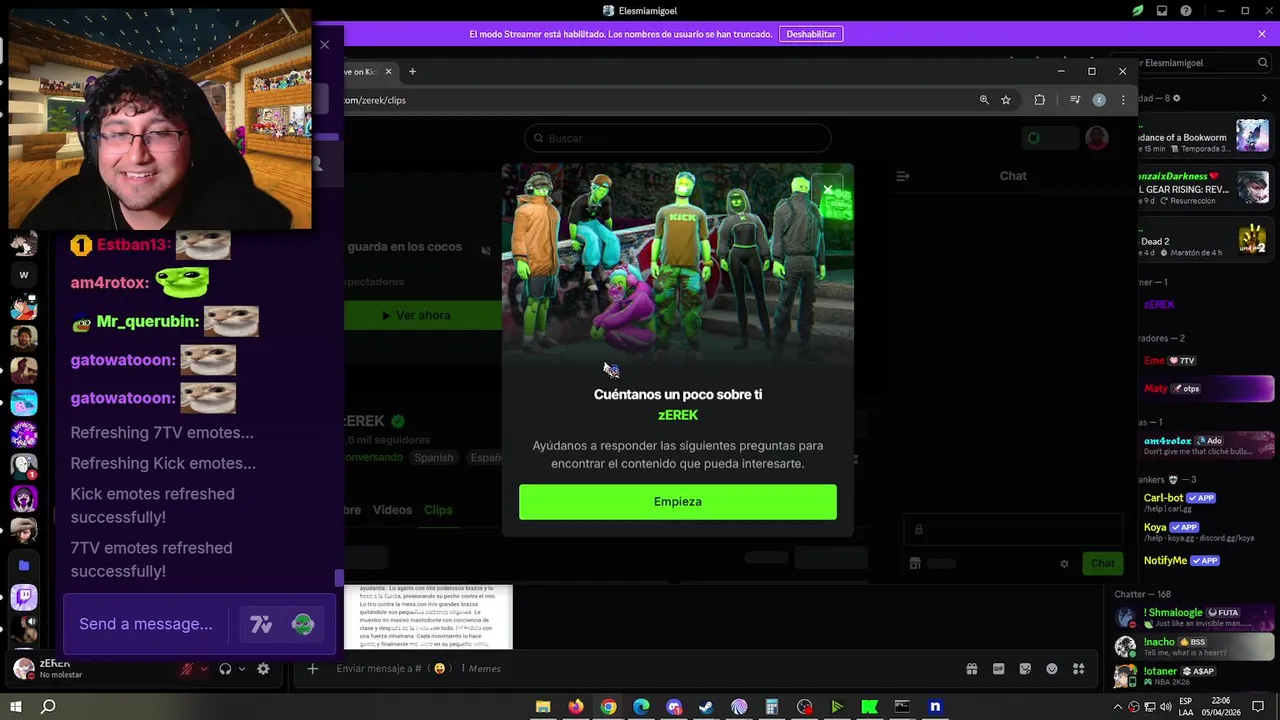Open the Videos tab on Kick page
The image size is (1280, 720).
[392, 510]
